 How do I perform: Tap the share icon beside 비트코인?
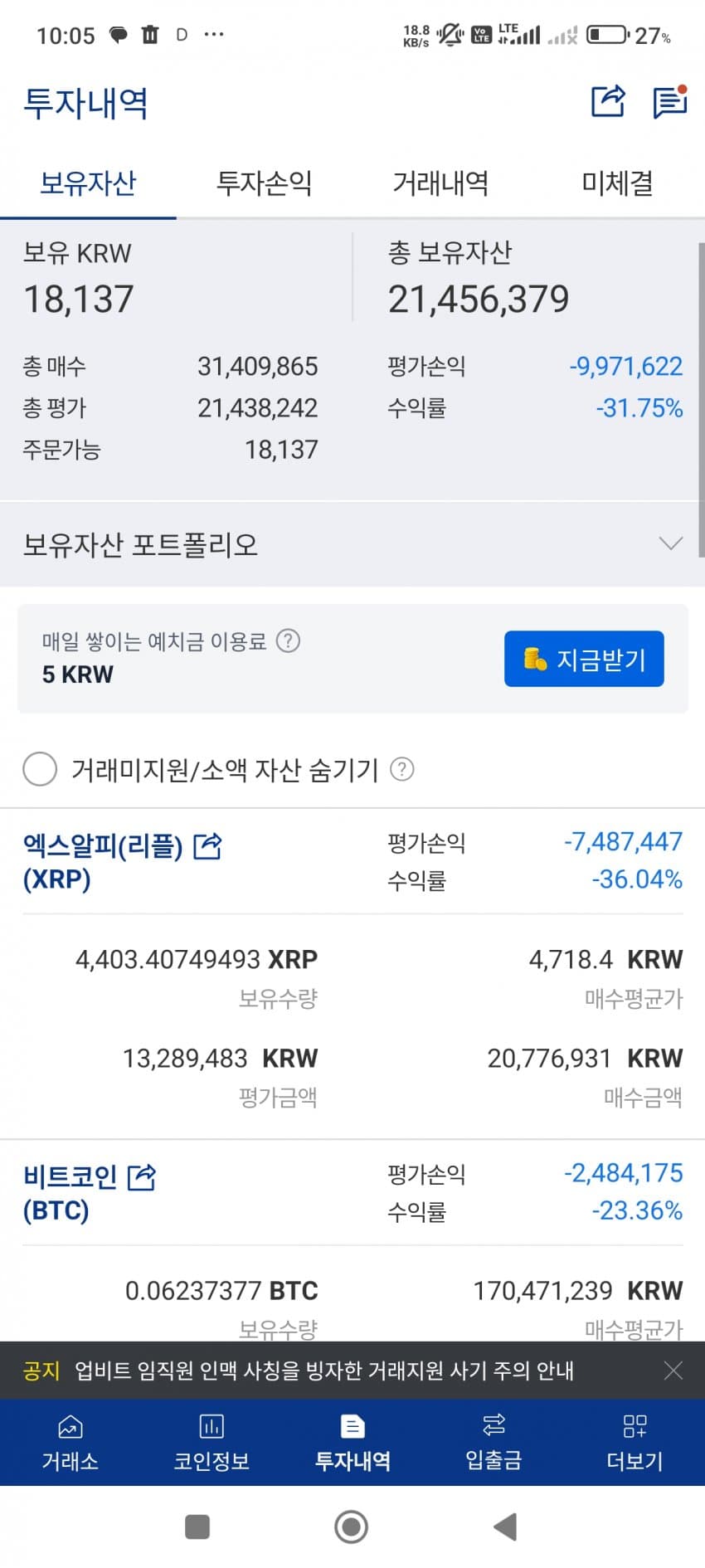(x=142, y=1176)
